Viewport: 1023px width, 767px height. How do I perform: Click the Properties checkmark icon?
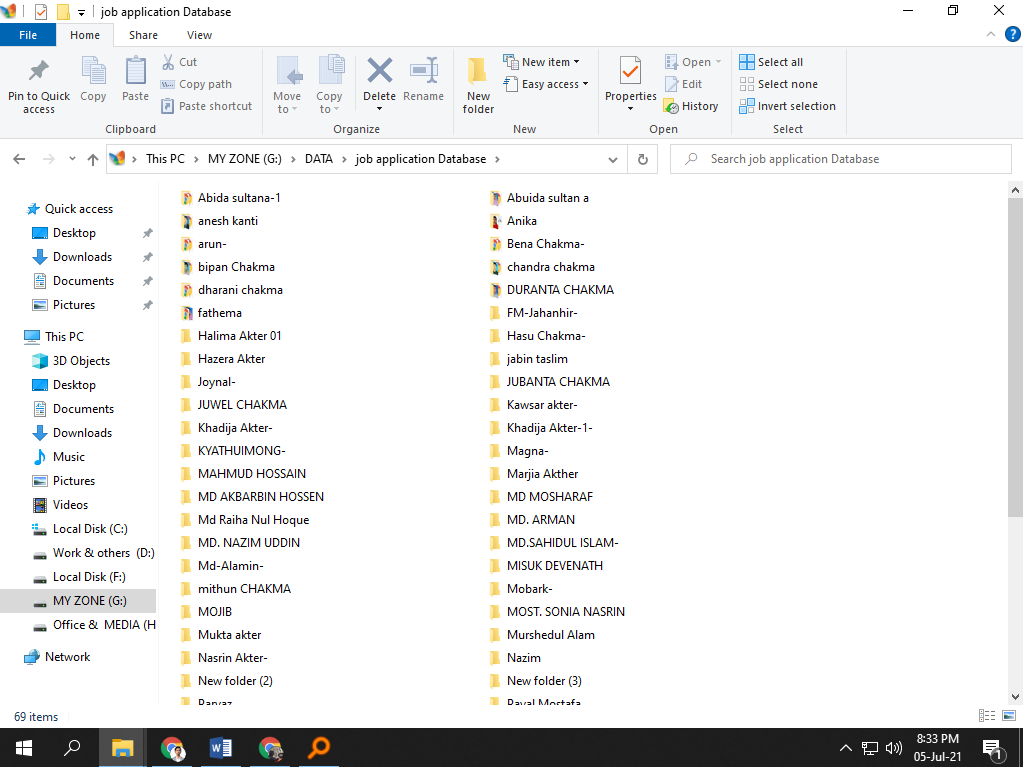tap(630, 71)
